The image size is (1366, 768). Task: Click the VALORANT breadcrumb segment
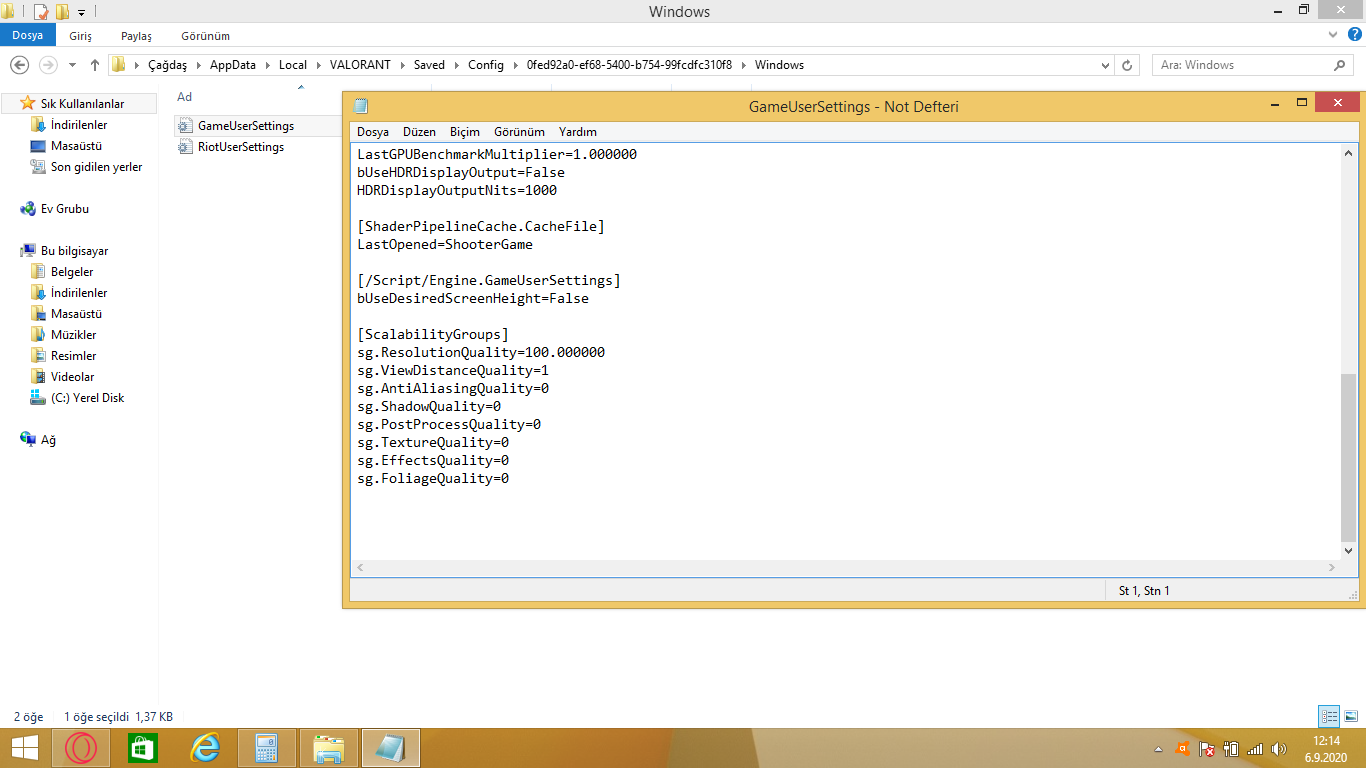(361, 65)
